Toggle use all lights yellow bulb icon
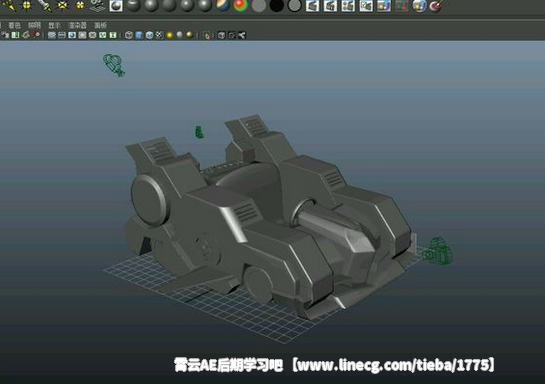 point(170,35)
